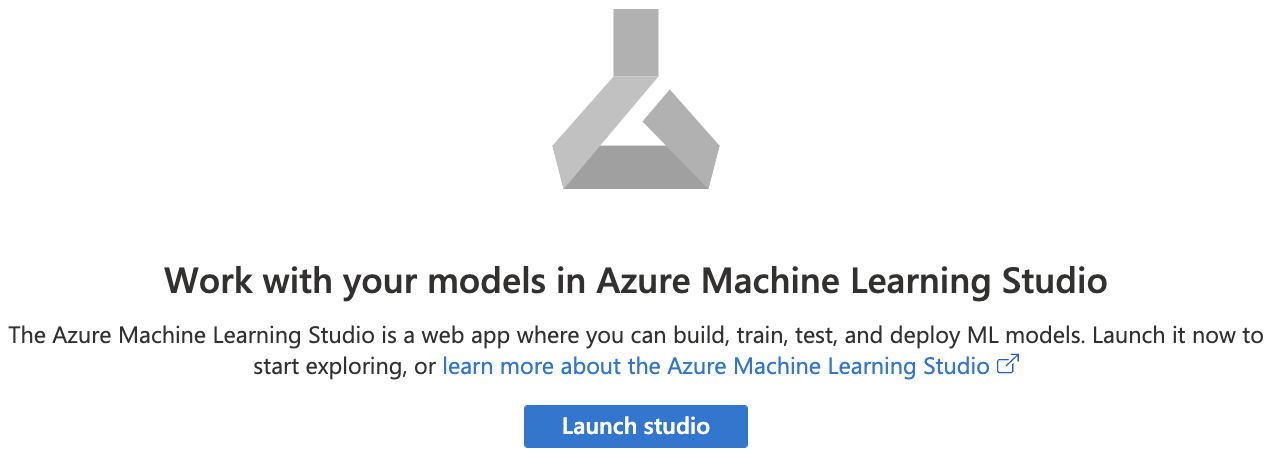Open the learn more about Azure Machine Learning Studio link
This screenshot has height=454, width=1268.
[715, 366]
